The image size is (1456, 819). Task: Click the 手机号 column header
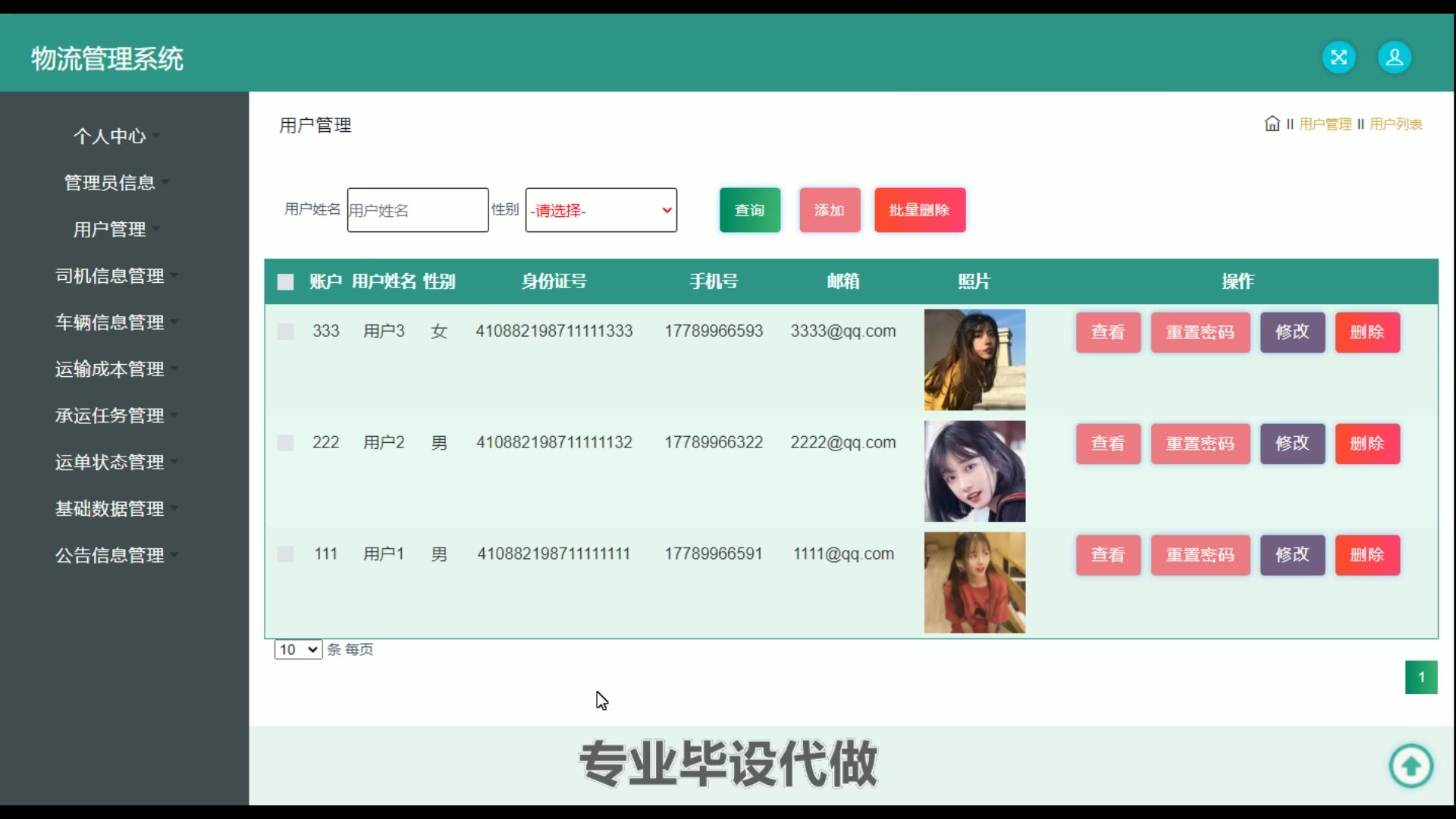point(714,281)
